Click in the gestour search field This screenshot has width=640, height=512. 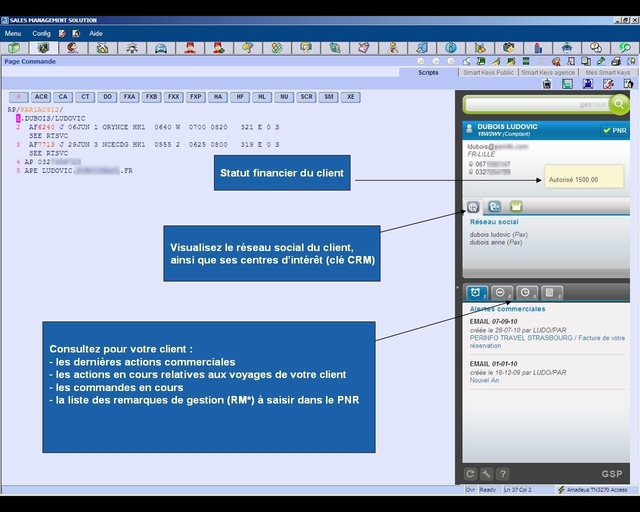(x=536, y=105)
